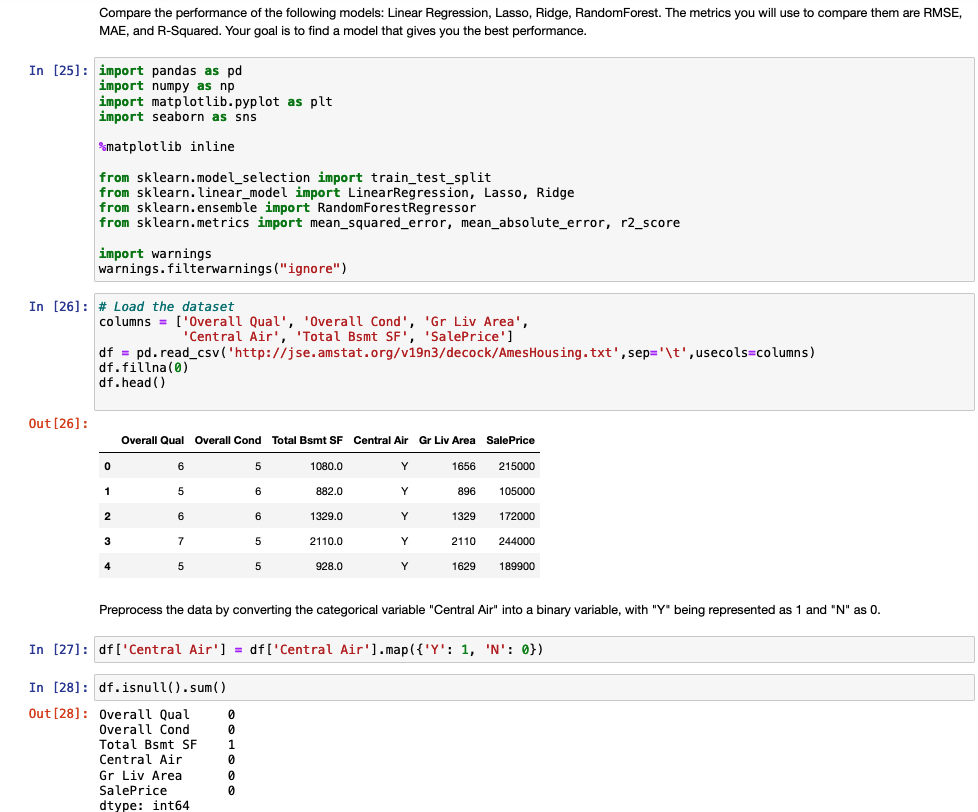Click the Gr Liv Area value 1629
Viewport: 978px width, 812px height.
tap(463, 566)
